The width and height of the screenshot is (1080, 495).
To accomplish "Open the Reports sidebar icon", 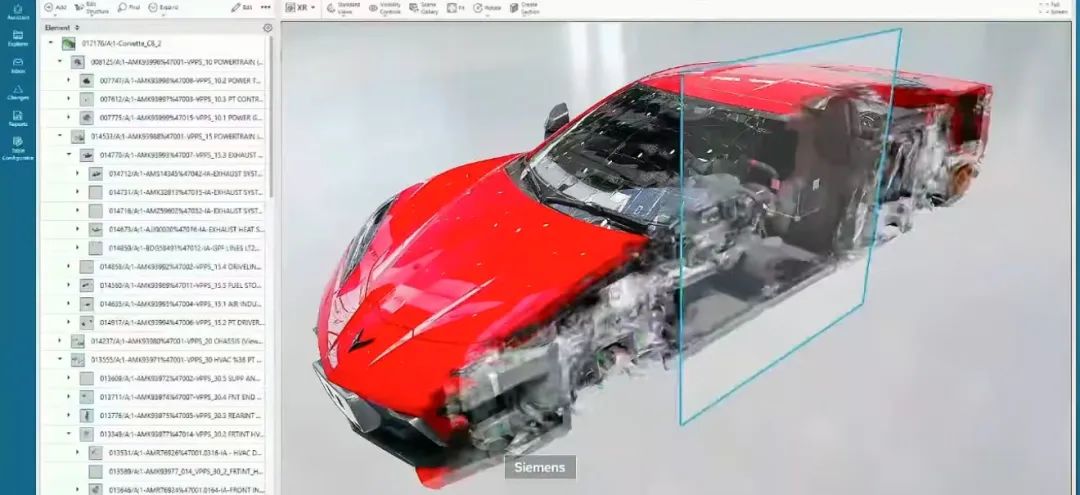I will click(17, 118).
